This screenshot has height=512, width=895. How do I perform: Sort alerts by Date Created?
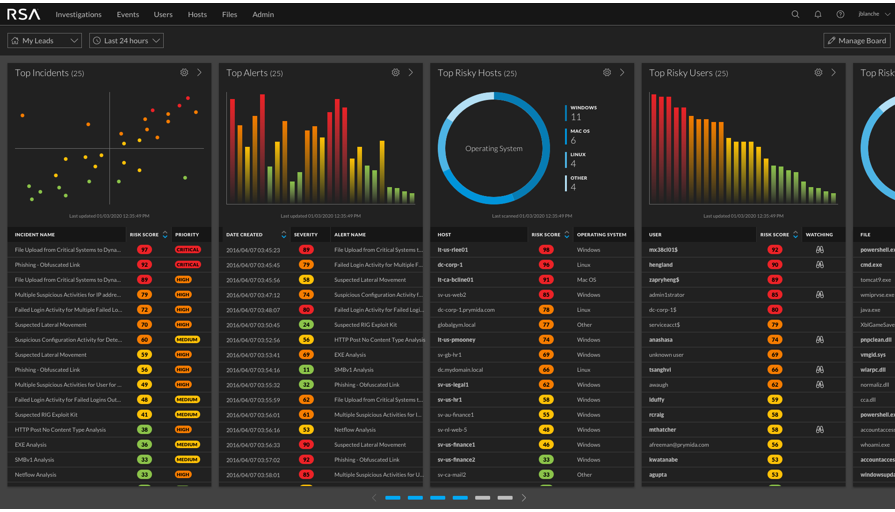click(284, 235)
